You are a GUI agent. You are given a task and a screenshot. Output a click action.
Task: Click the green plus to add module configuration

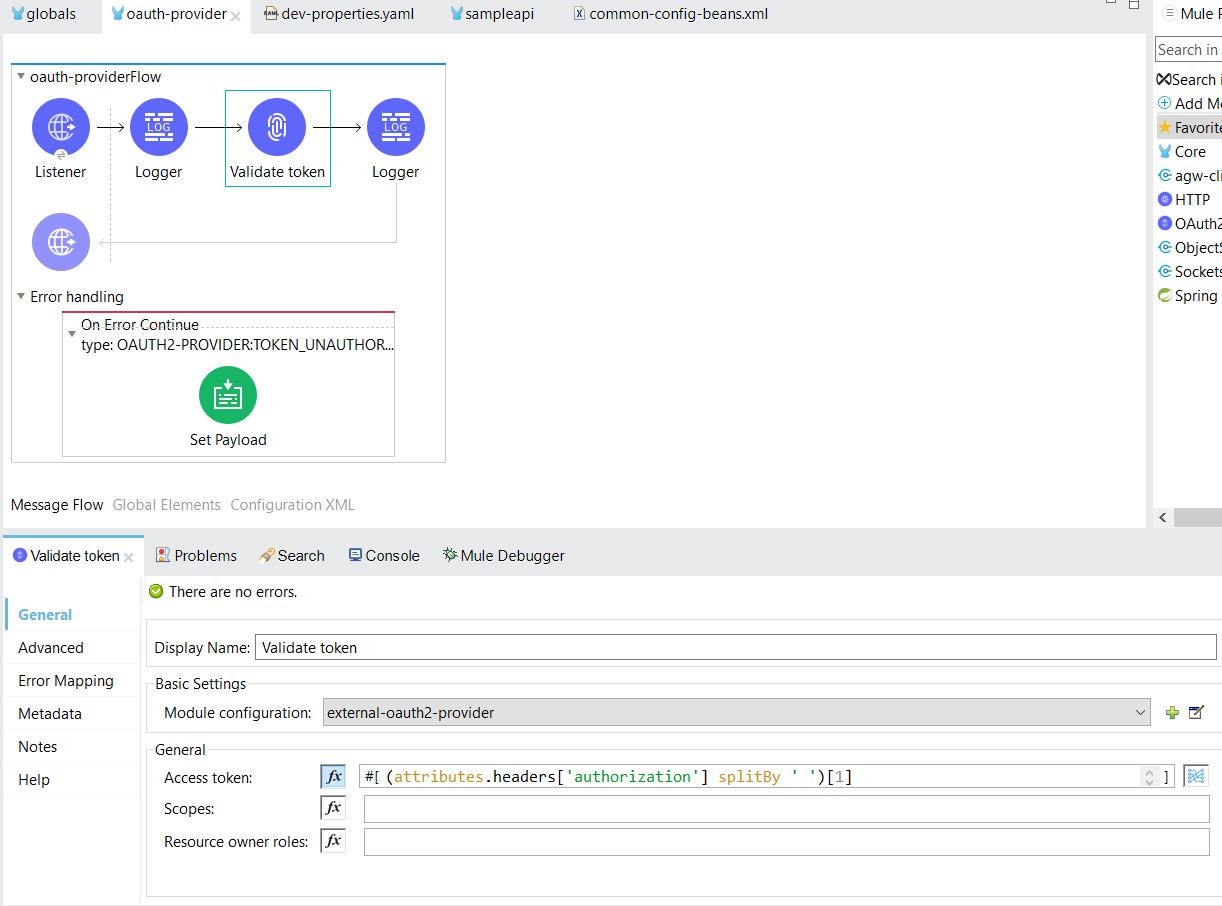(1172, 713)
